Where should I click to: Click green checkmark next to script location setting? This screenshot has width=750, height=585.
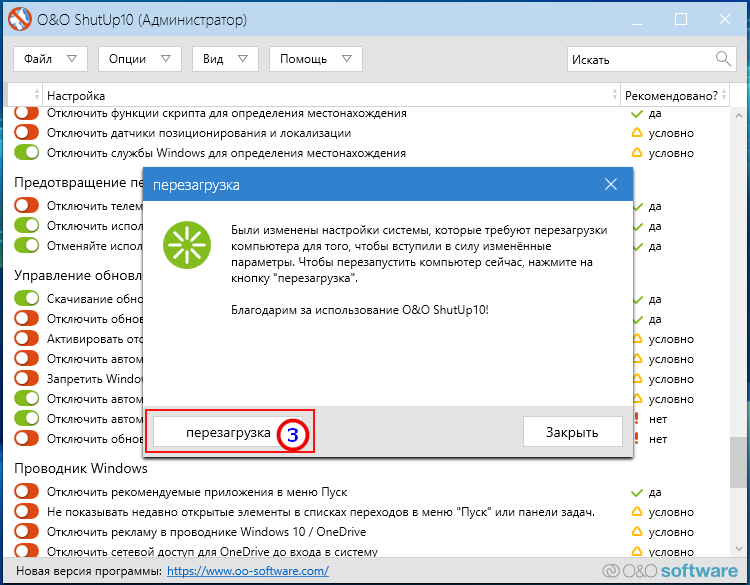pyautogui.click(x=637, y=114)
